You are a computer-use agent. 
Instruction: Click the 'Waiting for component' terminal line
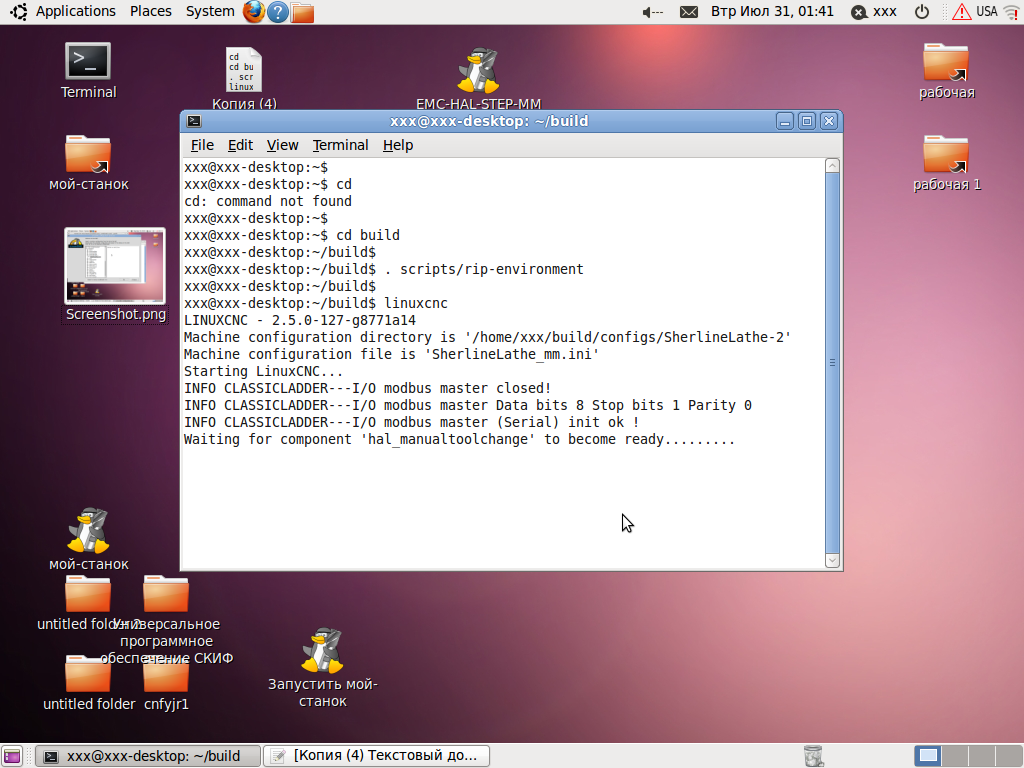pos(459,439)
